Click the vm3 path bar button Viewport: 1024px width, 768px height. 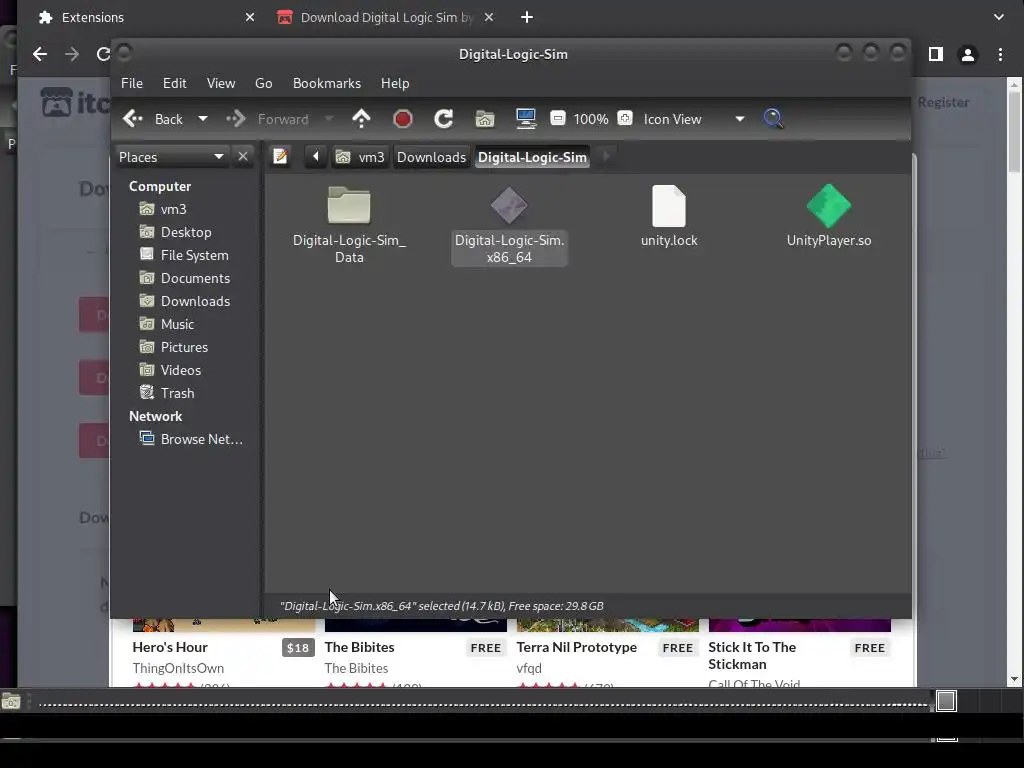pyautogui.click(x=360, y=157)
